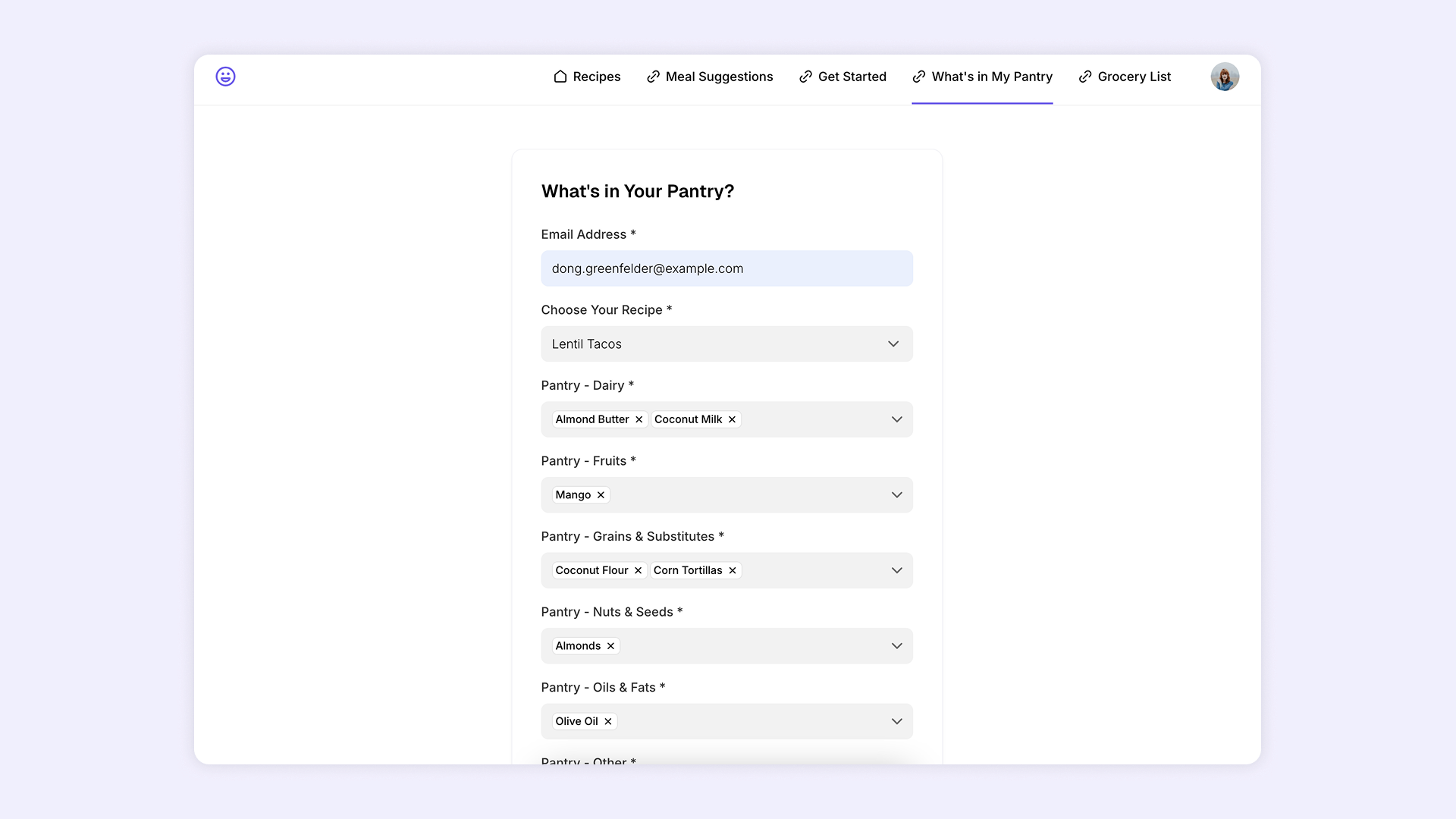Follow the Get Started link
This screenshot has width=1456, height=819.
(843, 77)
